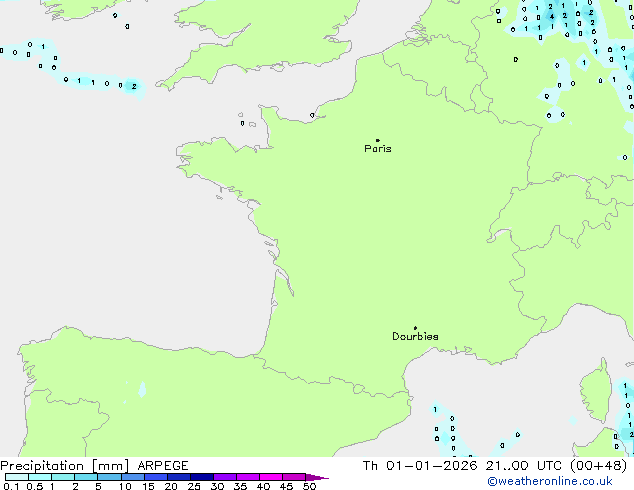The width and height of the screenshot is (634, 490).
Task: Pick the 25–30 mm legend swatch
Action: pyautogui.click(x=202, y=477)
